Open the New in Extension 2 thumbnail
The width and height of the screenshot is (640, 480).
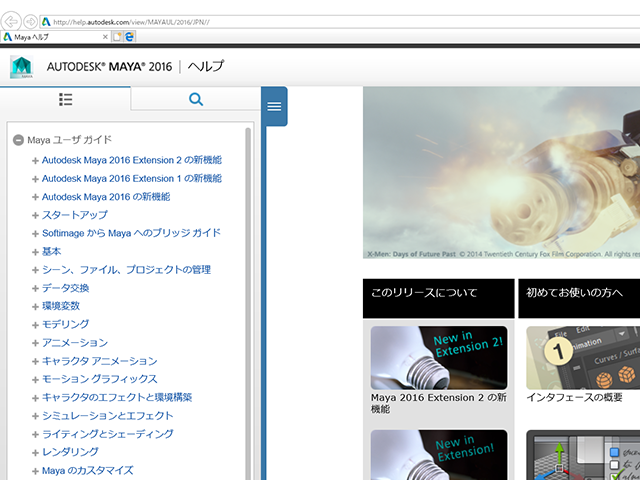439,358
